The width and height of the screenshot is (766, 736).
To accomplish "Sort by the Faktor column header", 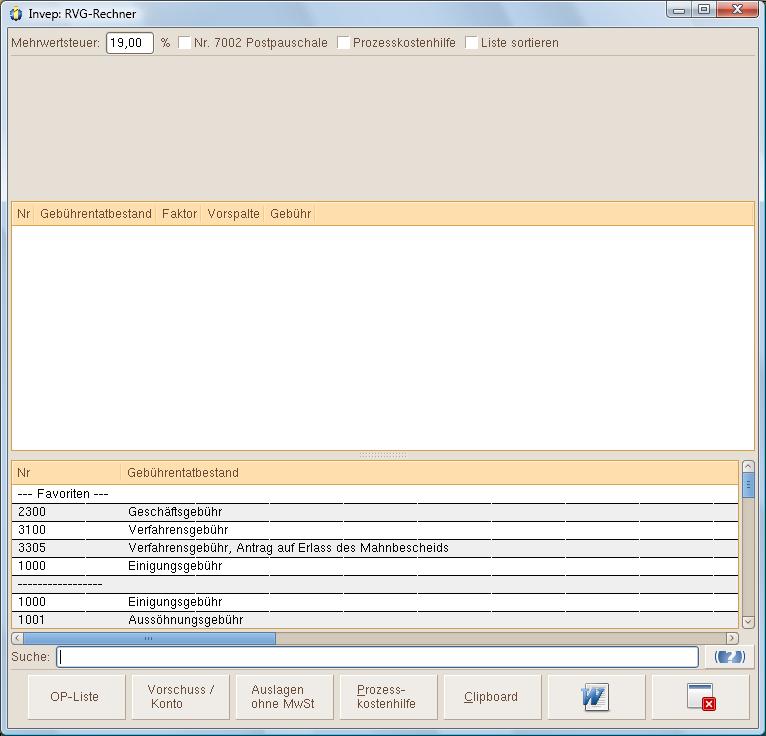I will point(179,214).
